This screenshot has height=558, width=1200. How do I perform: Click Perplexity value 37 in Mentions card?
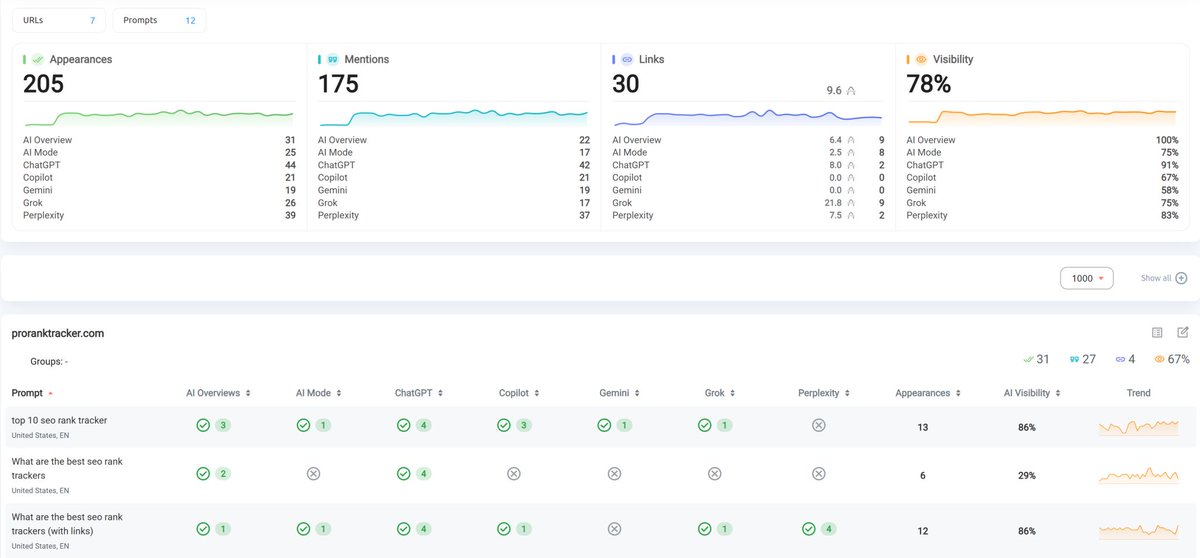[584, 215]
